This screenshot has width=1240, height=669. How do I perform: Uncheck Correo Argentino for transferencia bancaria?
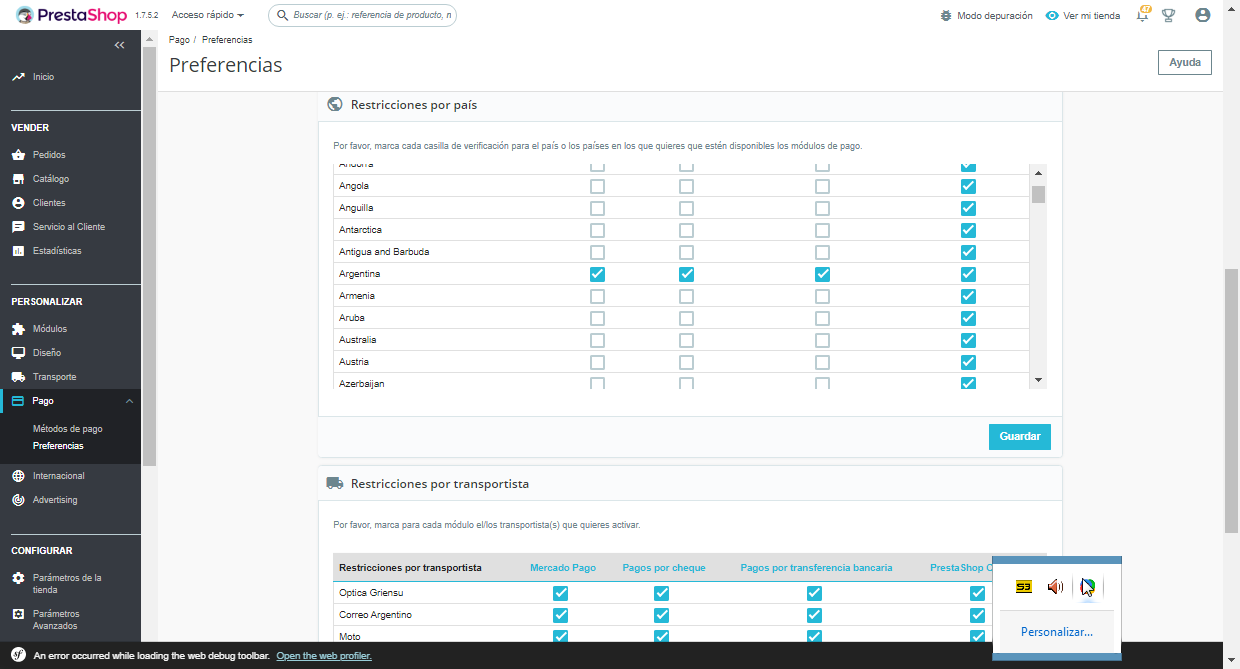(814, 615)
